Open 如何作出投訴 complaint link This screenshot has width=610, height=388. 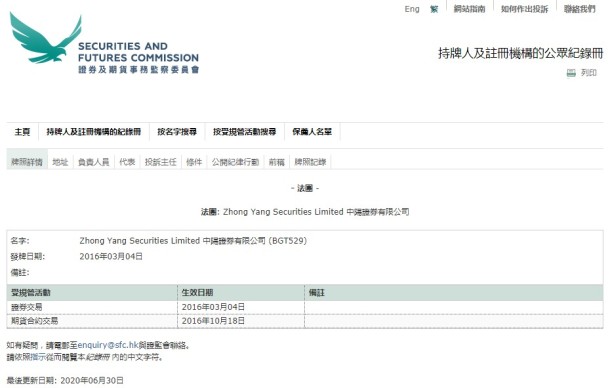click(x=524, y=9)
